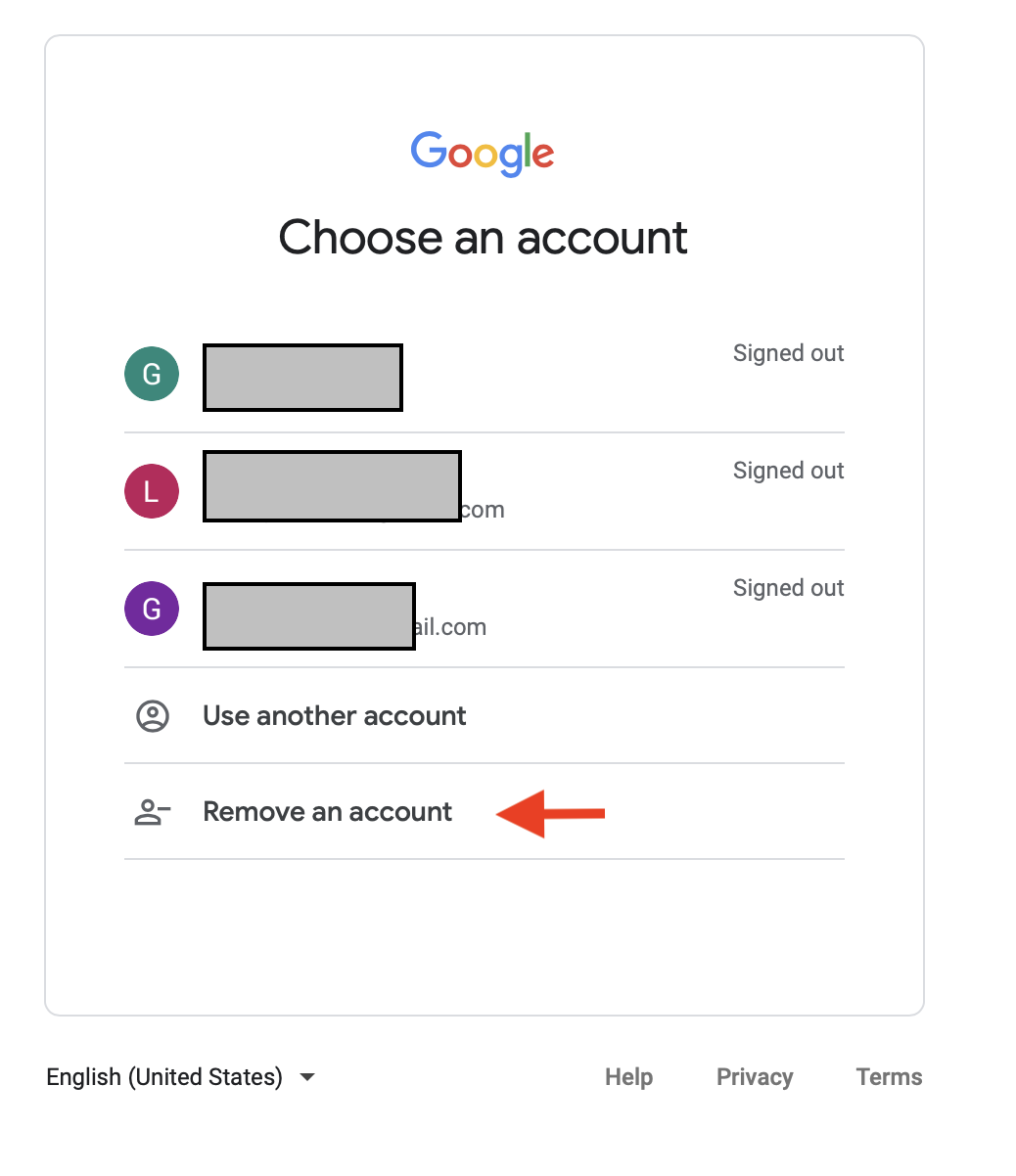The image size is (1016, 1176).
Task: Select Use another account option
Action: click(x=484, y=716)
